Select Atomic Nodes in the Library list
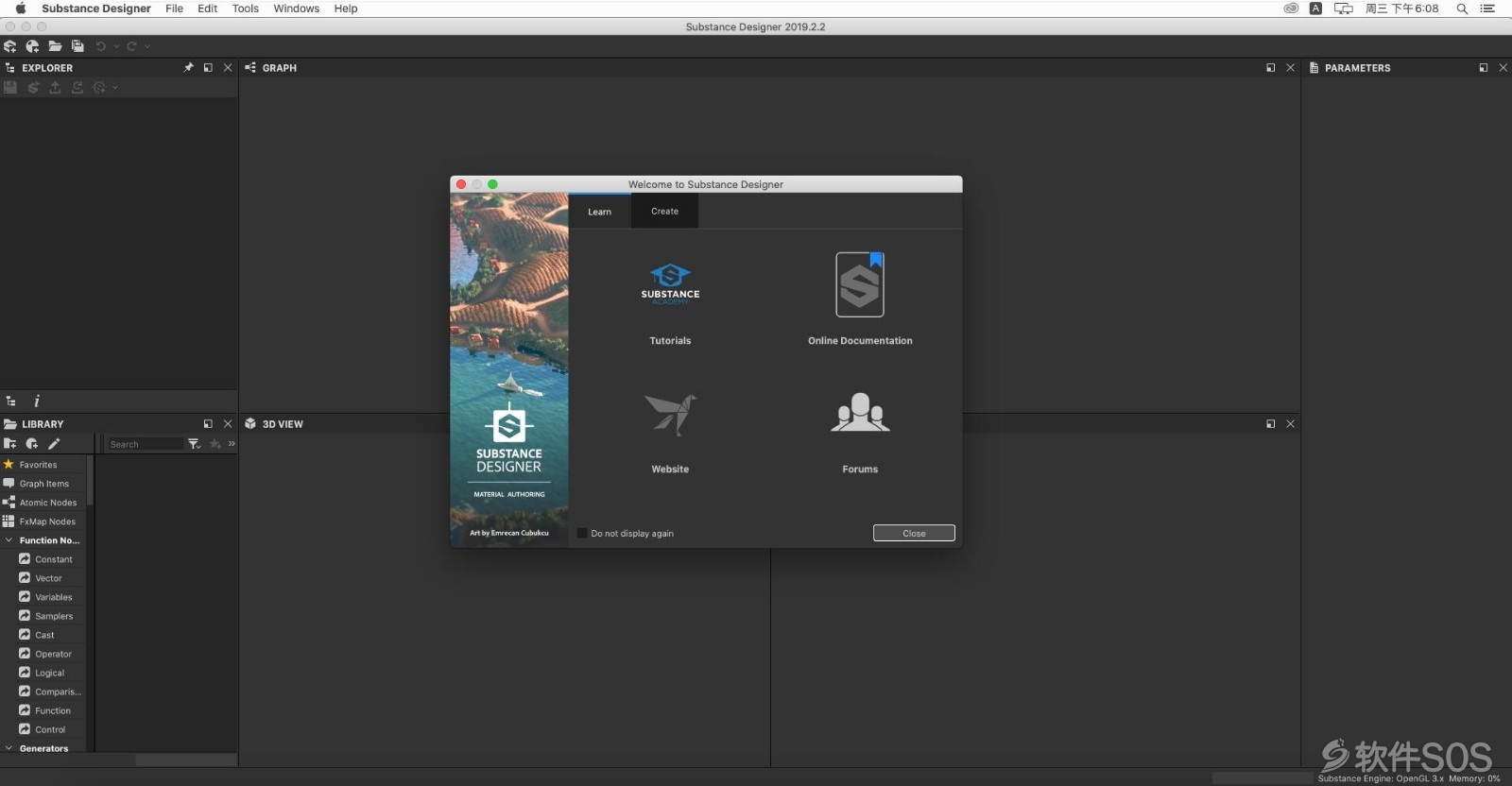1512x786 pixels. point(43,503)
